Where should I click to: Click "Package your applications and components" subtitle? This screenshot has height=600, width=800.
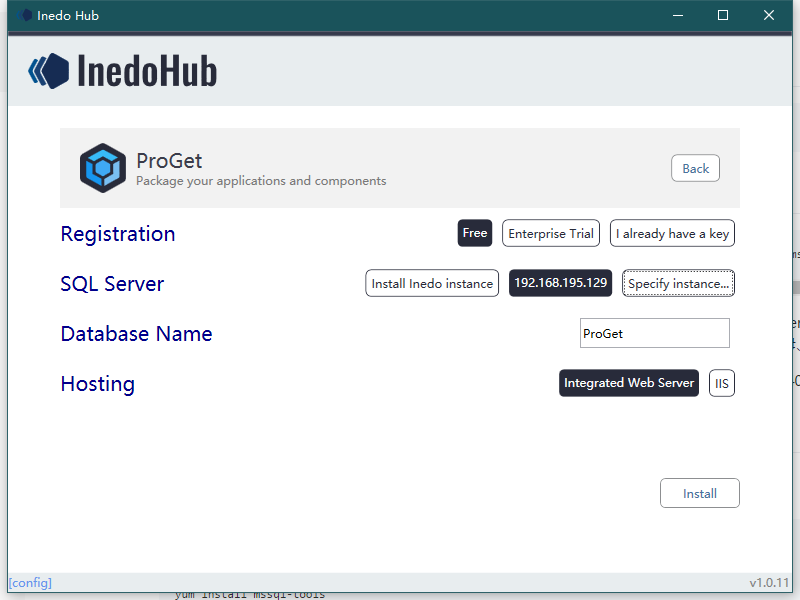coord(261,181)
